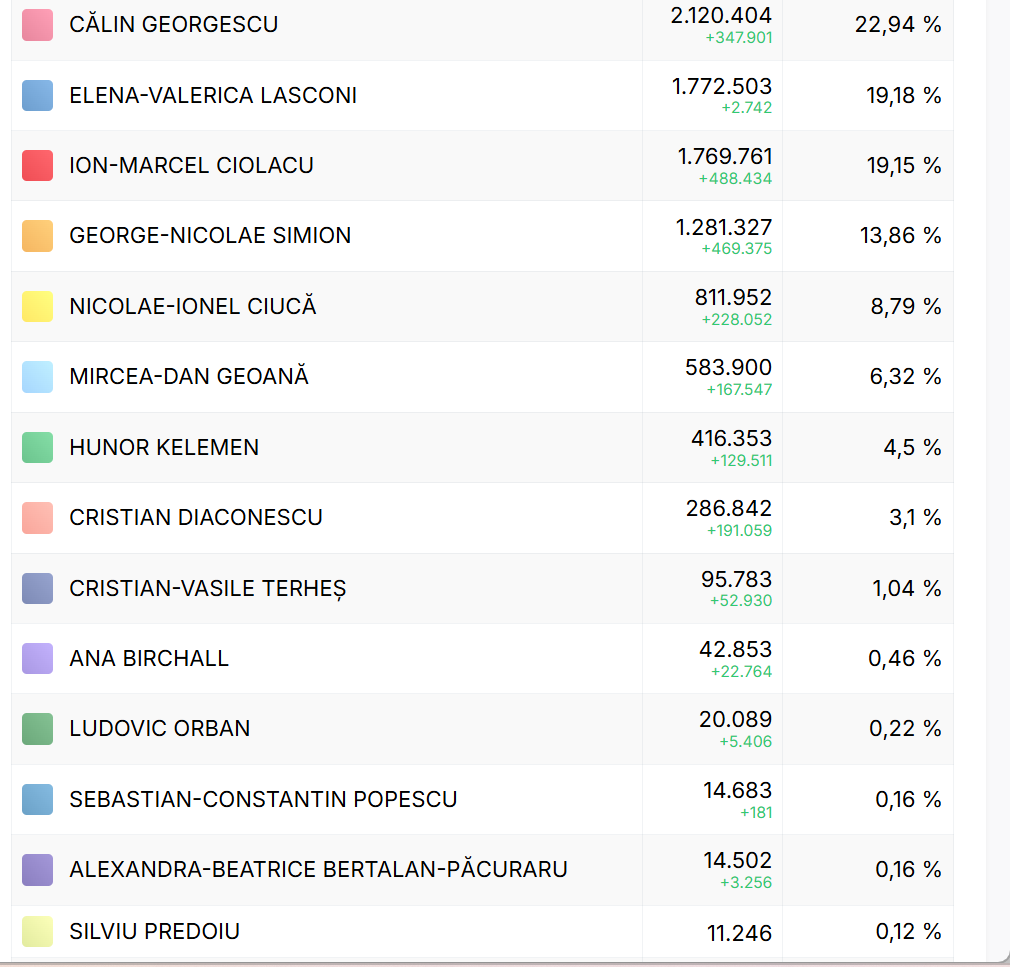Viewport: 1010px width, 967px height.
Task: Click the light blue swatch beside Mircea-Dan Geoană
Action: coord(37,376)
